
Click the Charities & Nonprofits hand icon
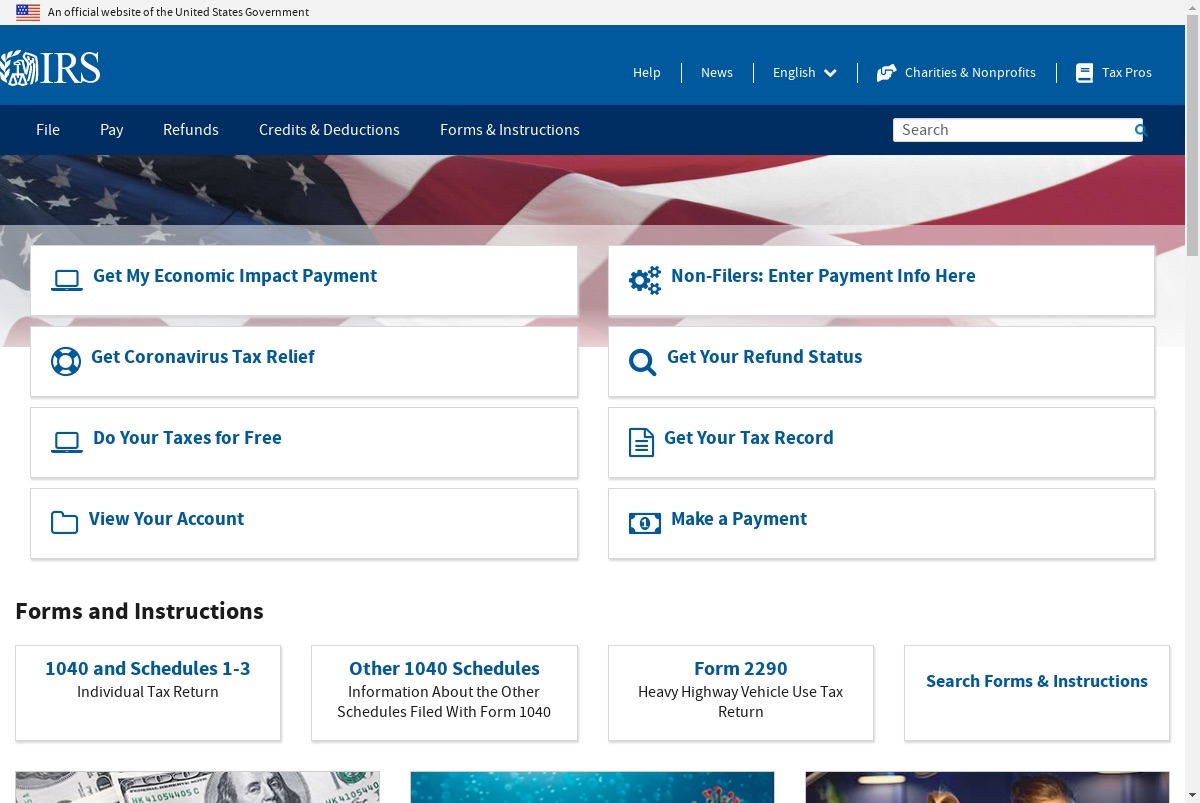886,73
